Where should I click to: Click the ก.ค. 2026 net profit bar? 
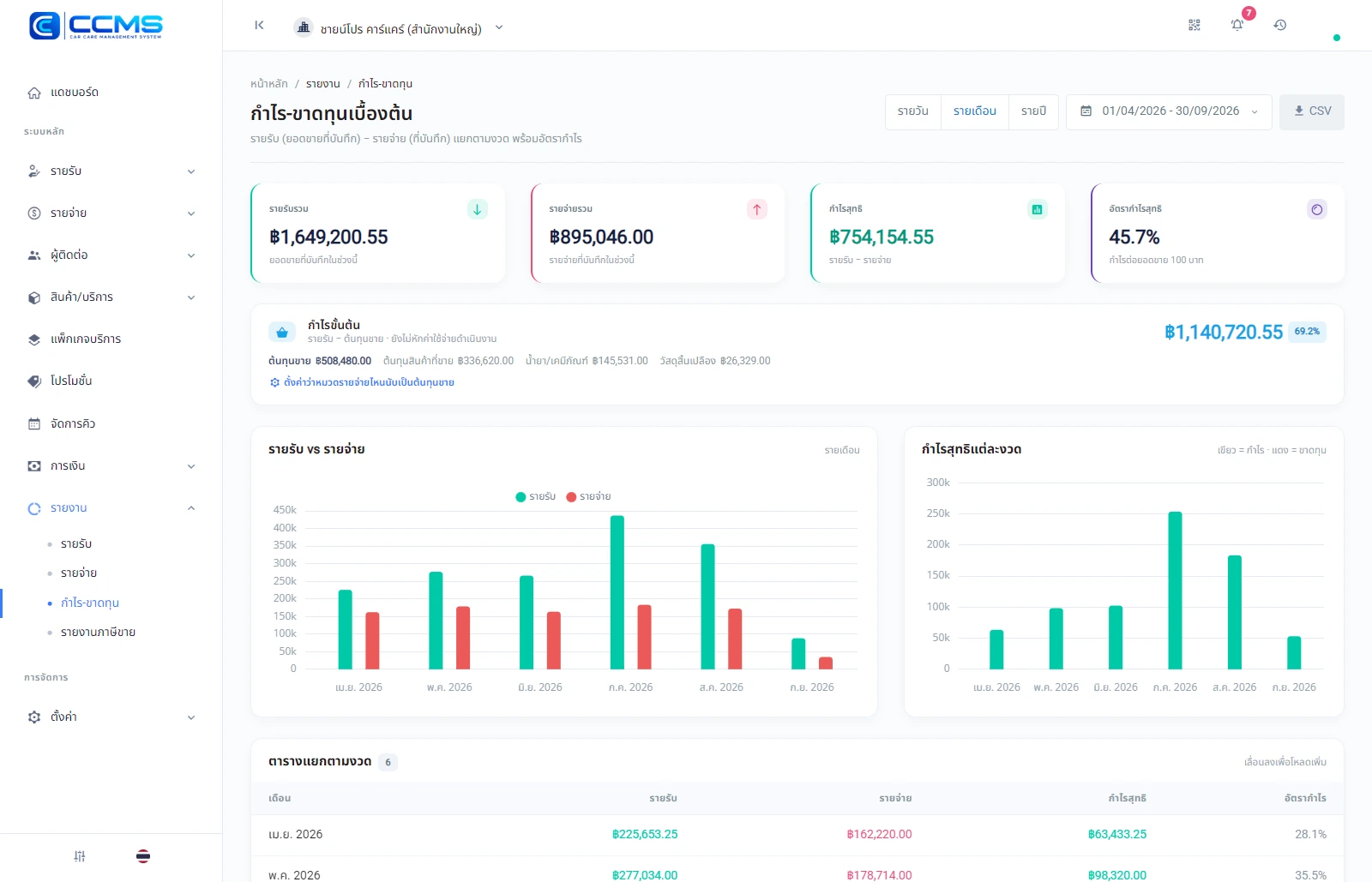1175,591
